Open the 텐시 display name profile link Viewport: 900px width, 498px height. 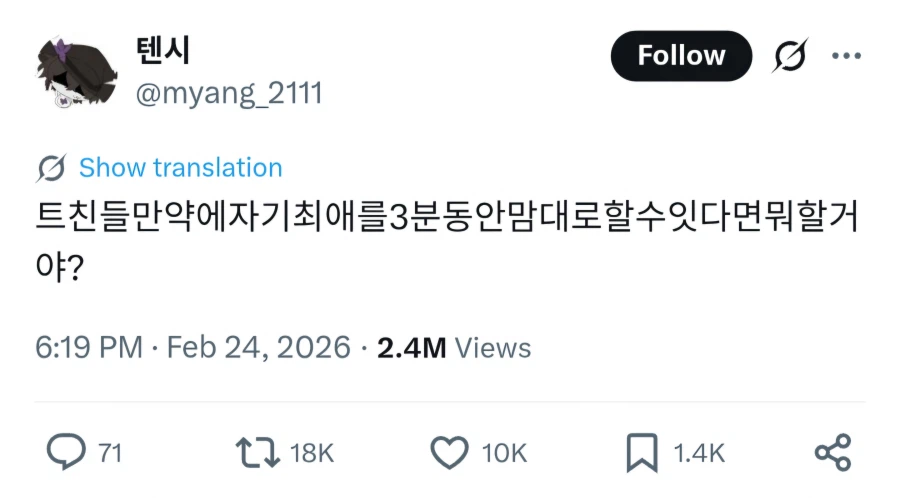pyautogui.click(x=161, y=50)
